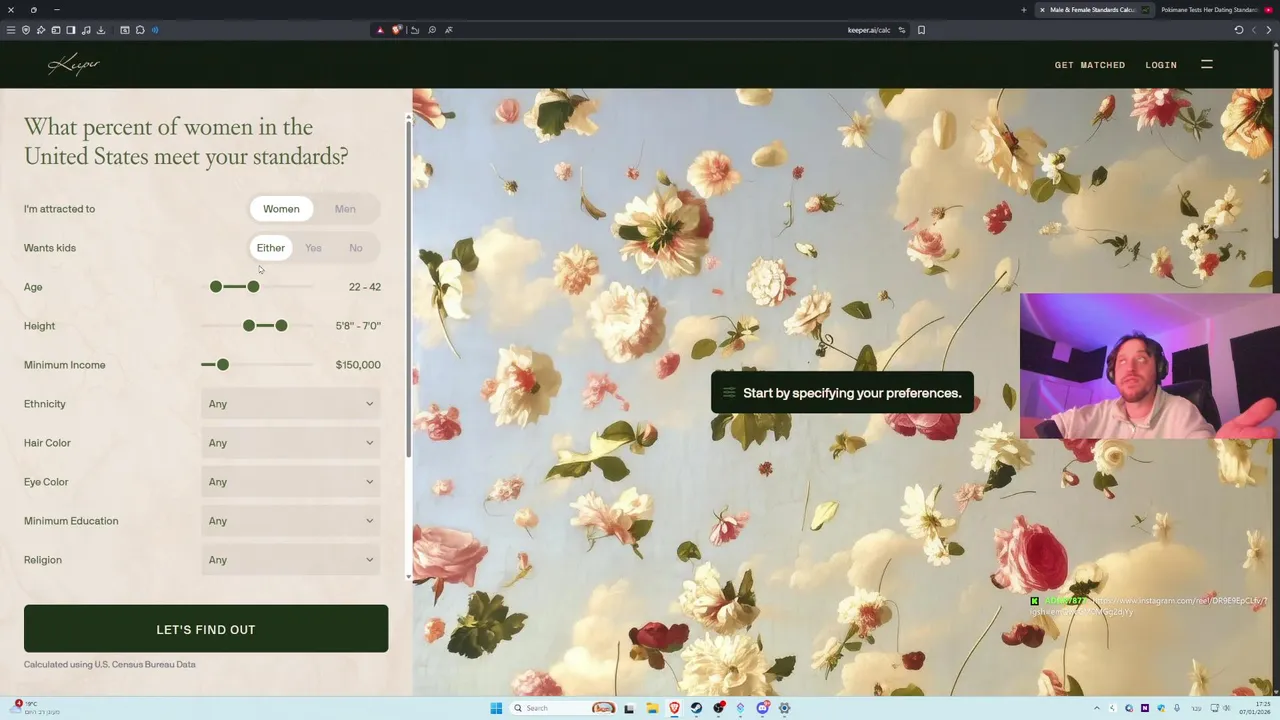Open the Windows Start button
Viewport: 1280px width, 720px height.
tap(496, 708)
